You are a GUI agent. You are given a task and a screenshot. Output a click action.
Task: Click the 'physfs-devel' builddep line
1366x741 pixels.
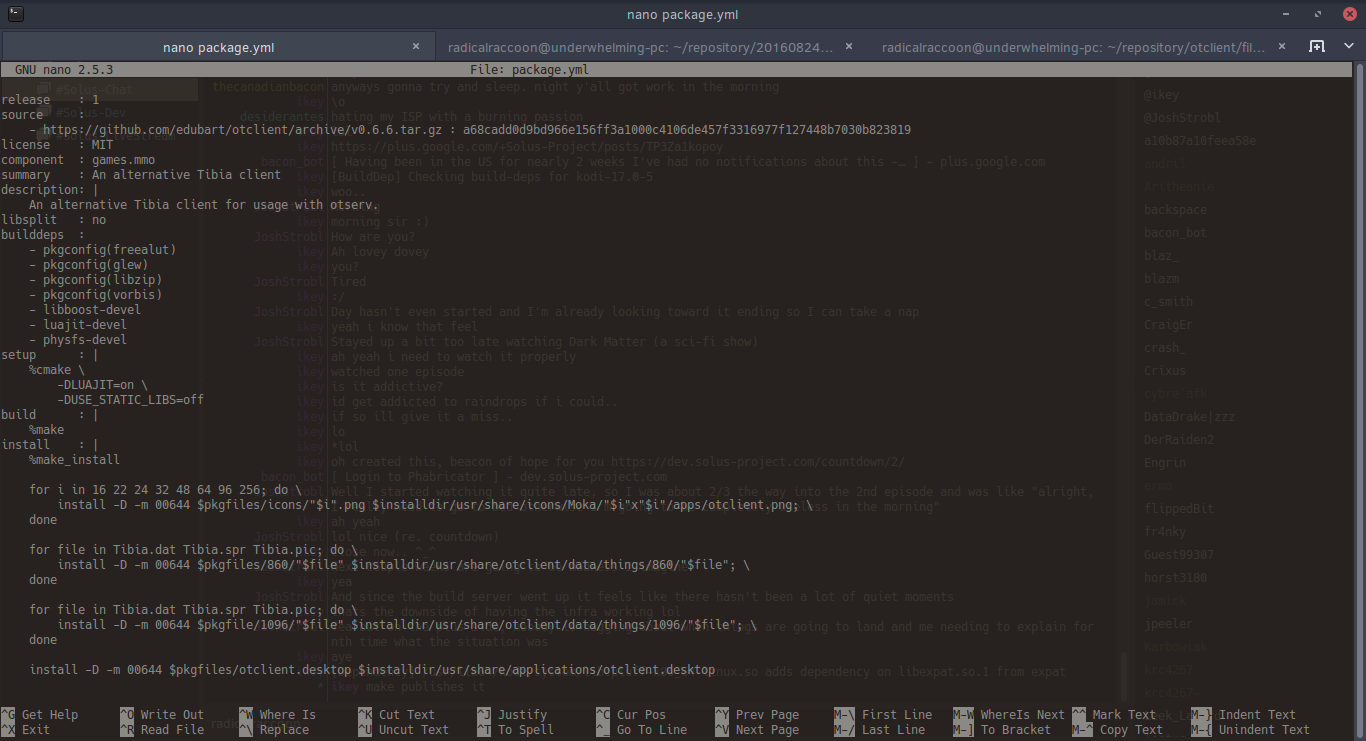pyautogui.click(x=78, y=340)
